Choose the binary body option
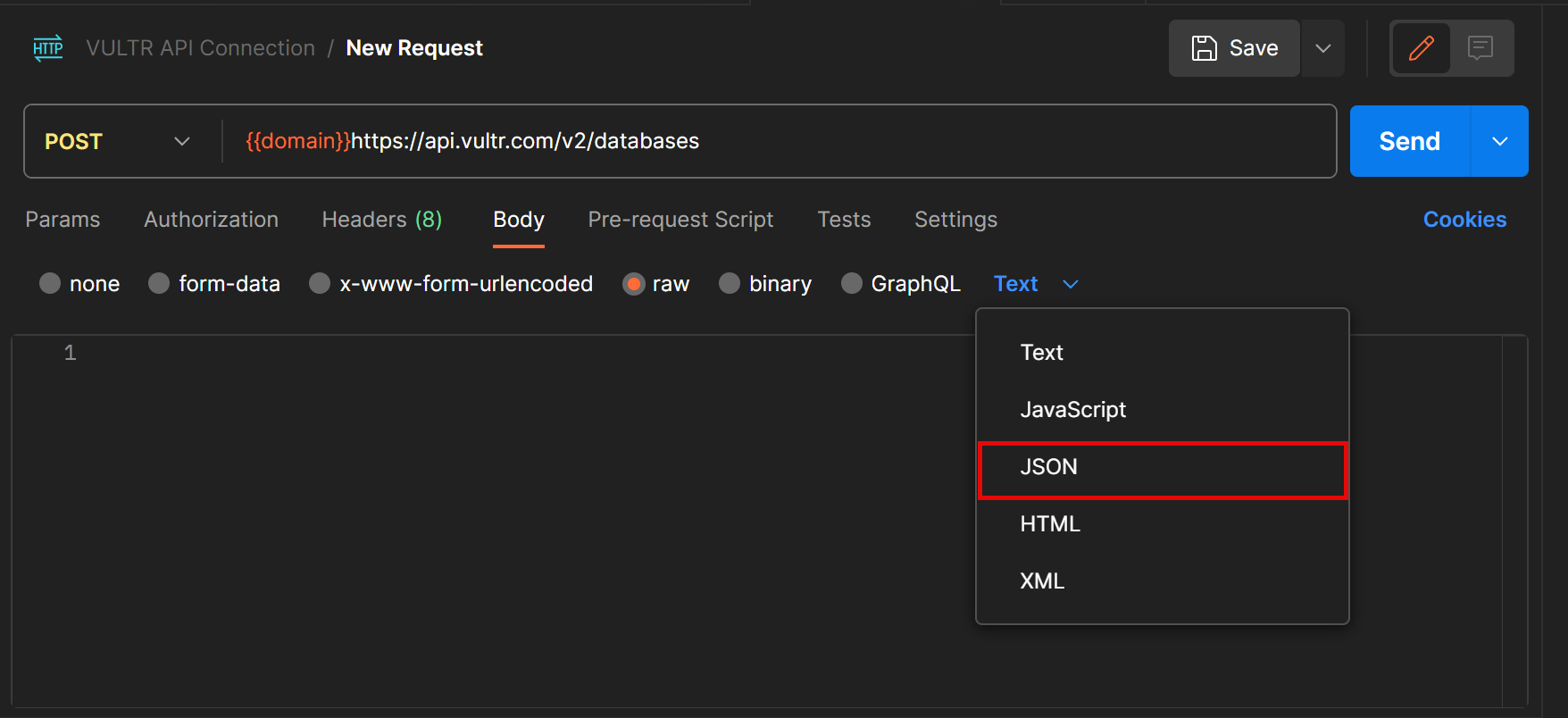Screen dimensions: 1568x718 [730, 283]
